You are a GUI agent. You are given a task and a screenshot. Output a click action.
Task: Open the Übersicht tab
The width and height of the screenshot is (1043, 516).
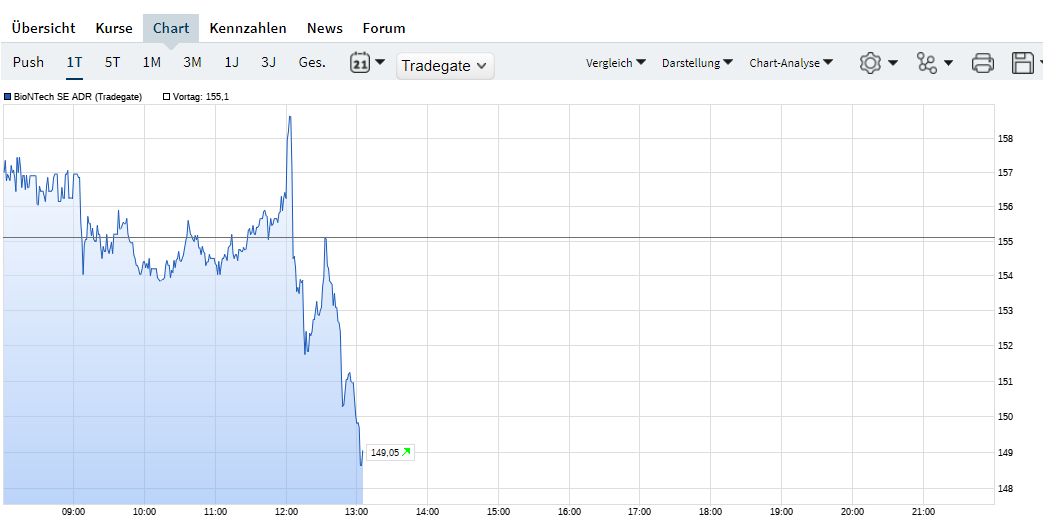(43, 28)
